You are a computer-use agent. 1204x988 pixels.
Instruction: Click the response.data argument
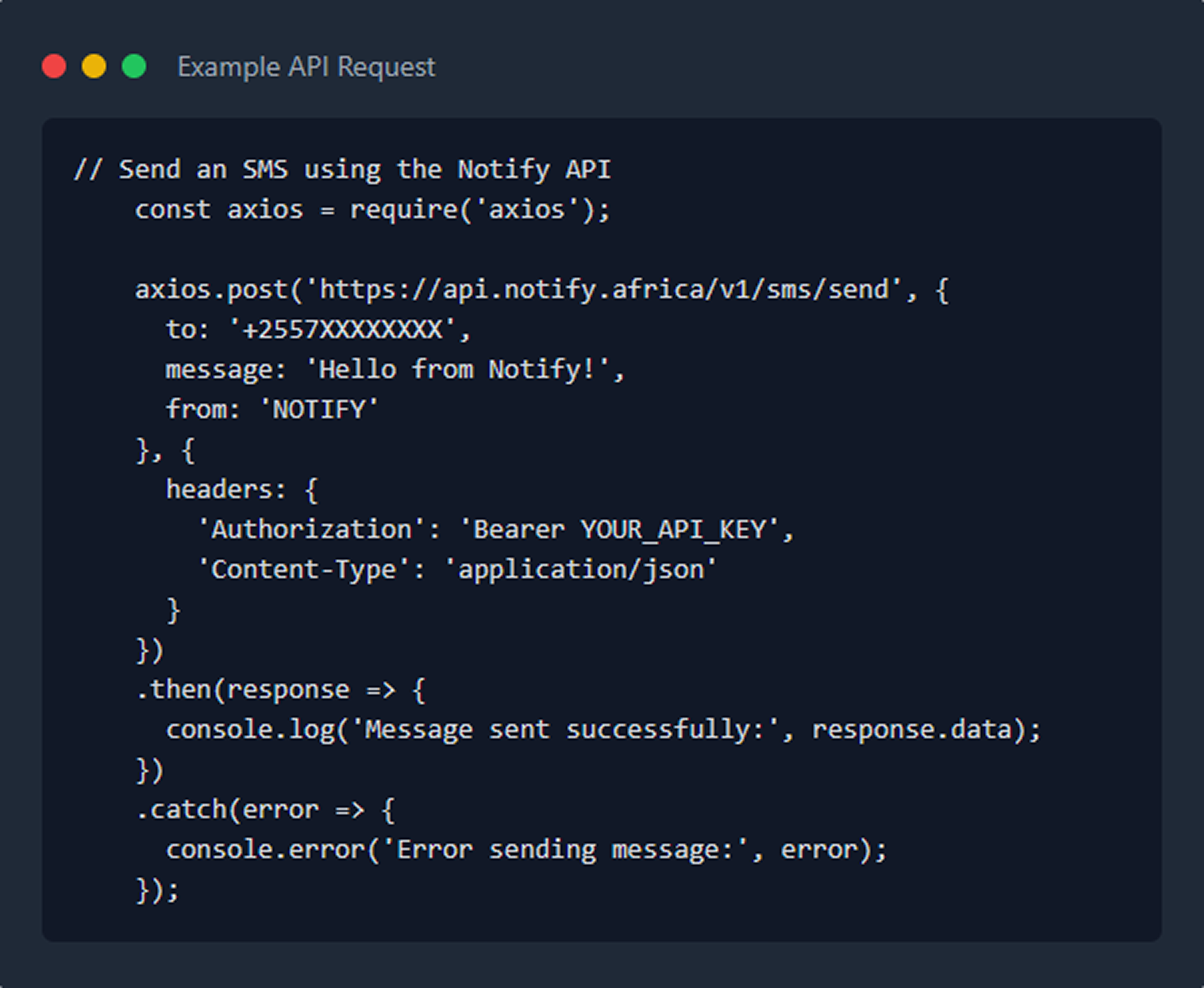point(911,730)
